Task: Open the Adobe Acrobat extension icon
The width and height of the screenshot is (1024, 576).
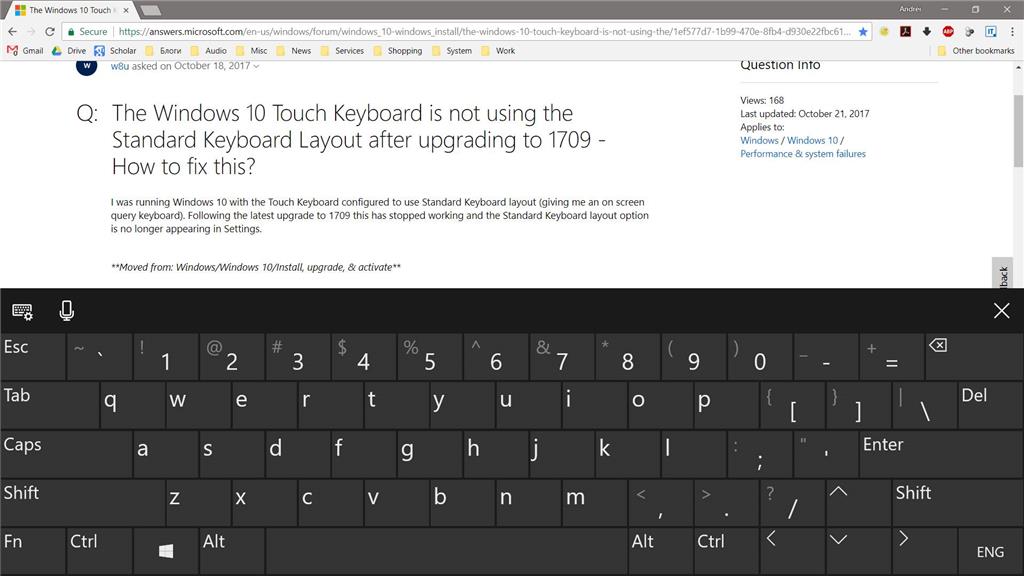Action: [905, 31]
